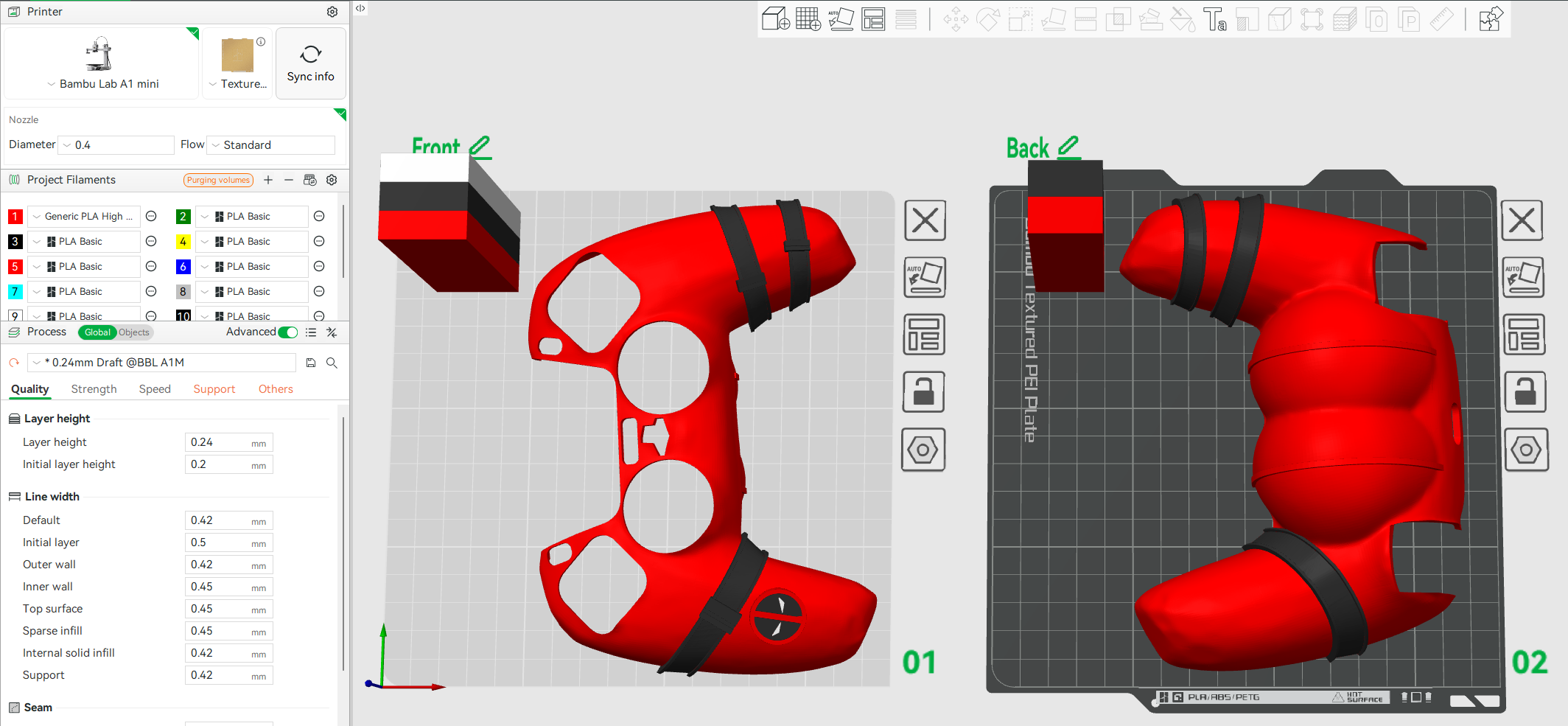Switch to the Others tab
This screenshot has width=1568, height=726.
click(276, 389)
